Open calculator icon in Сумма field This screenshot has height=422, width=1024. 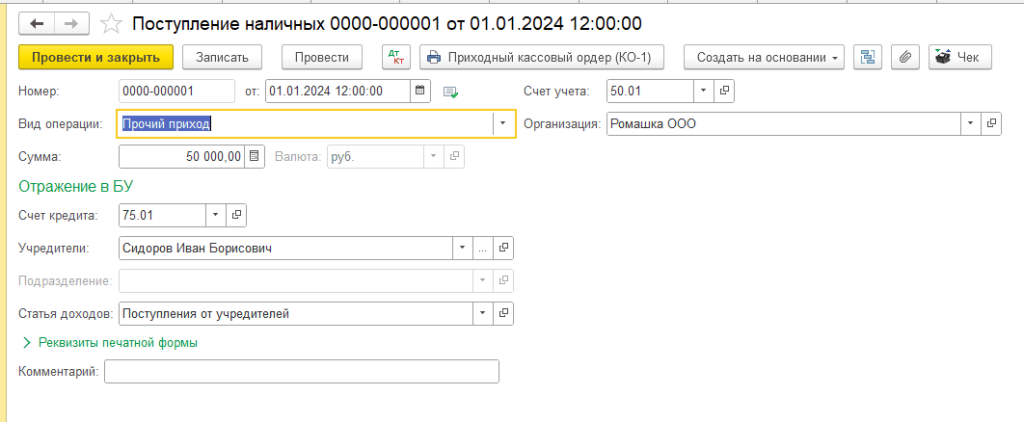254,156
